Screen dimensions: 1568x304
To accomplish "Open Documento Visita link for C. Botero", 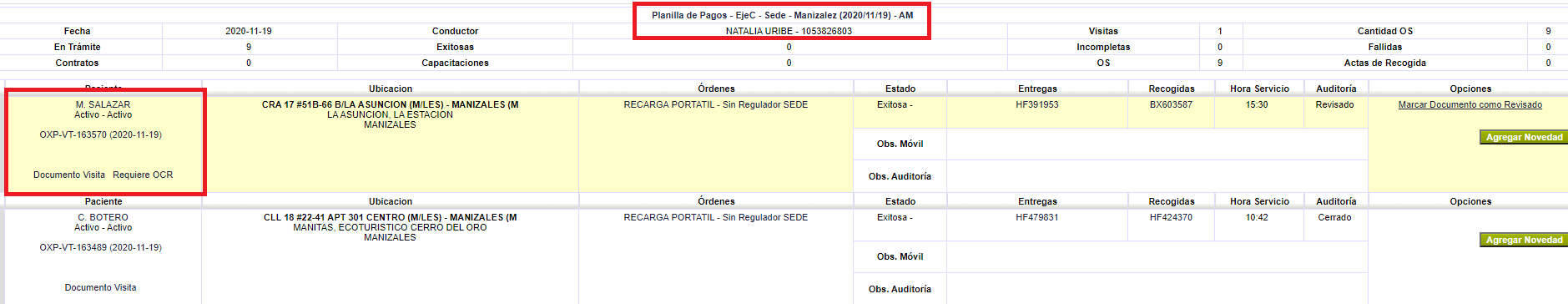I will [100, 288].
